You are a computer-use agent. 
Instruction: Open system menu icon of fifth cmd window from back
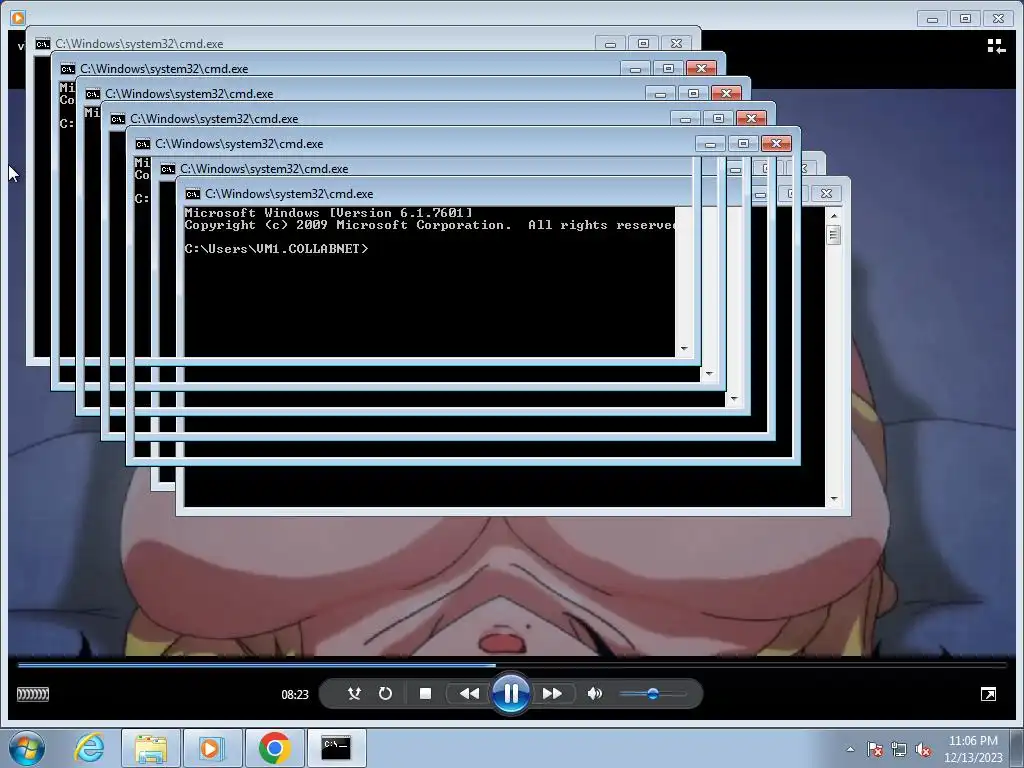click(142, 144)
